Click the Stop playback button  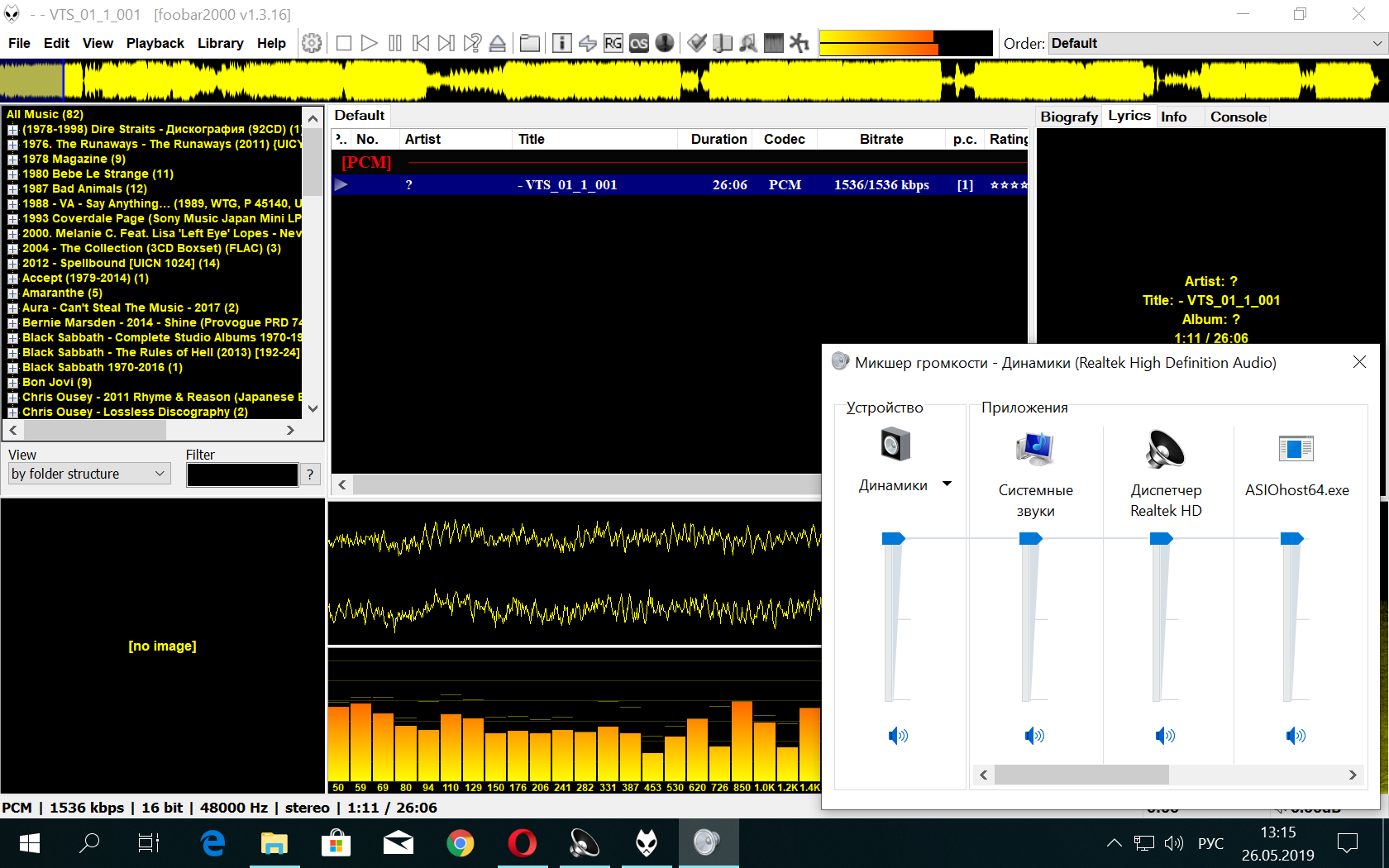pyautogui.click(x=344, y=43)
